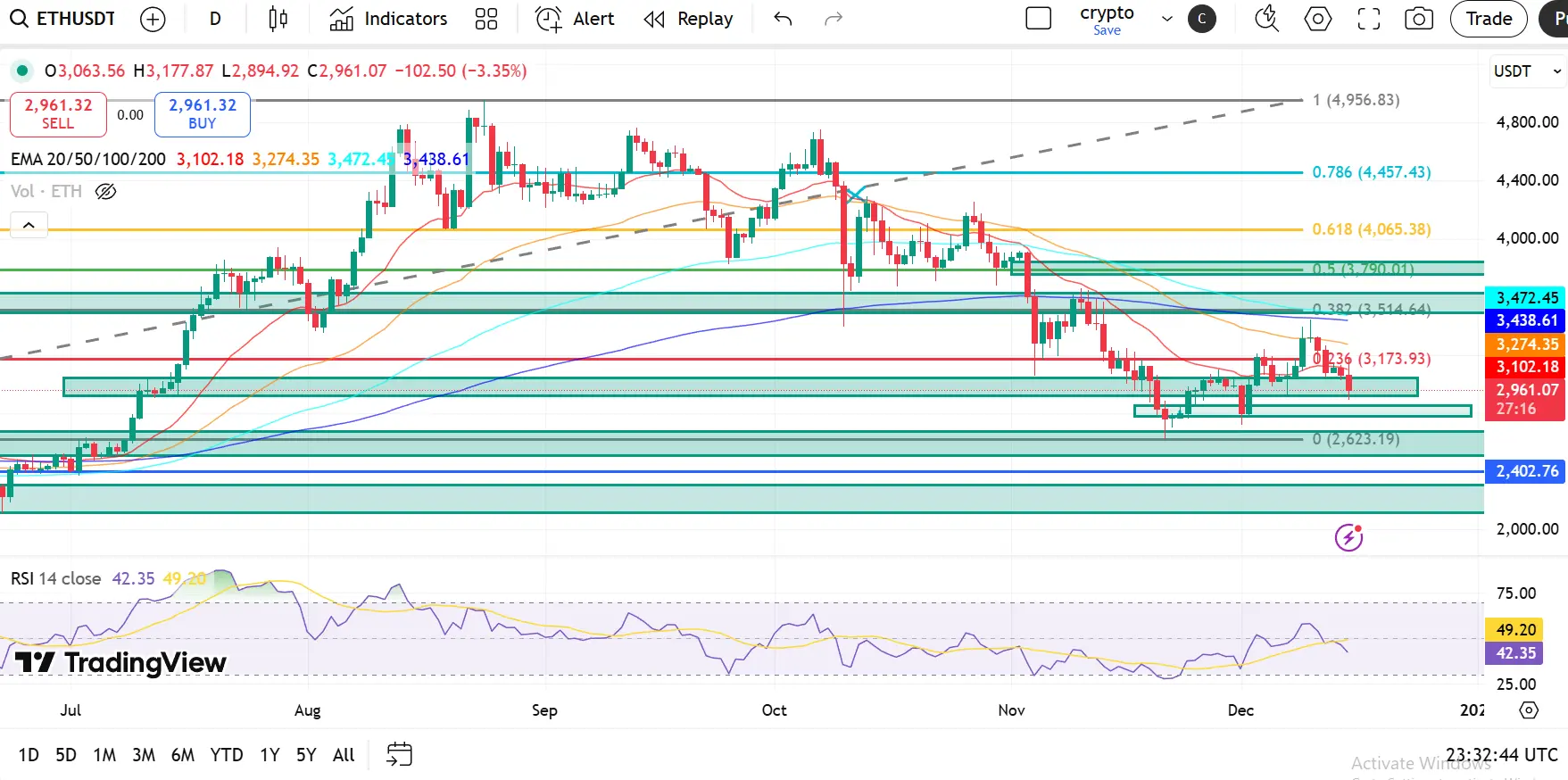Image resolution: width=1568 pixels, height=780 pixels.
Task: Open indicator templates grid icon
Action: (x=486, y=19)
